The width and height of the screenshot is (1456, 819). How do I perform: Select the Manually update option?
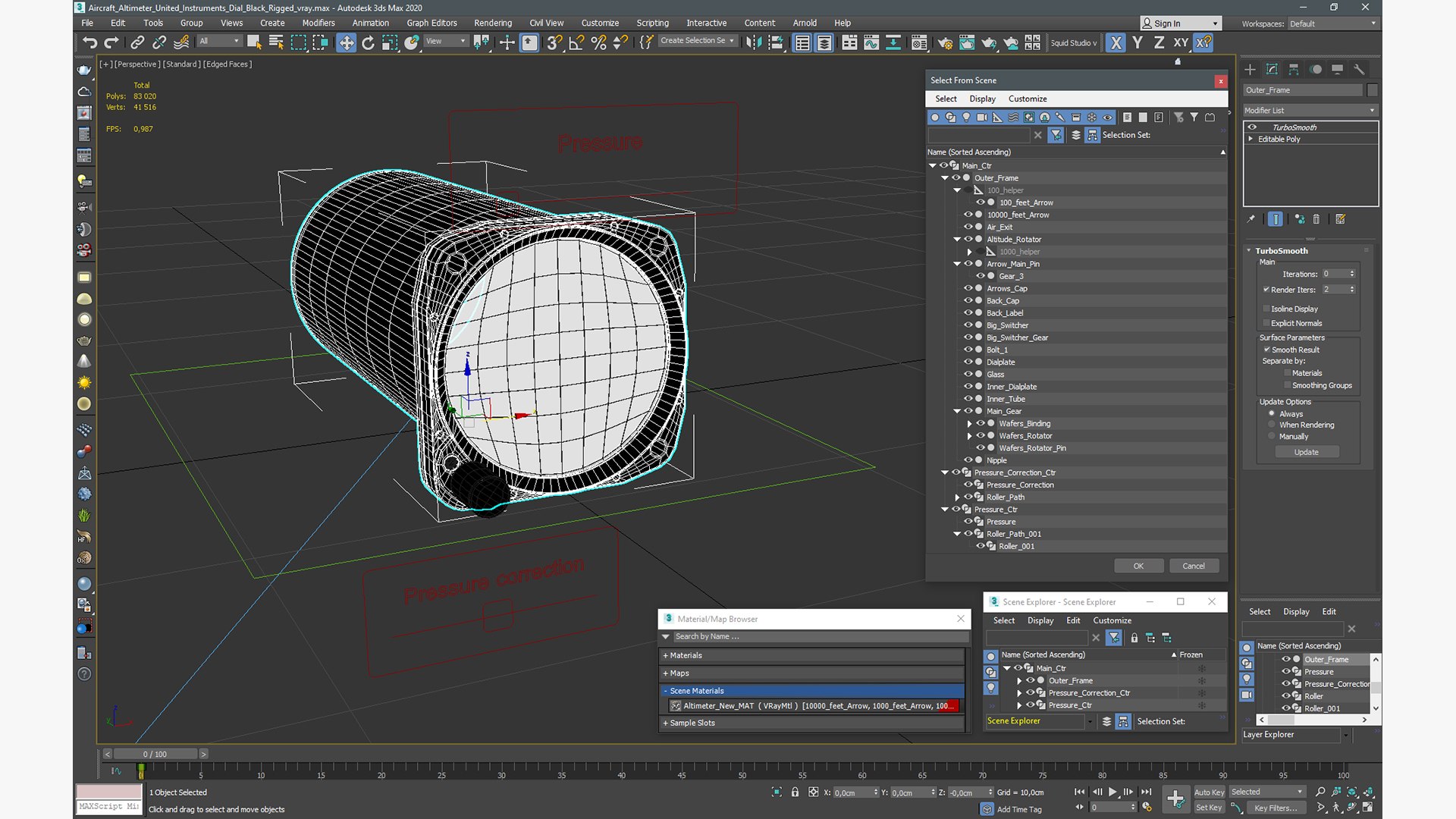coord(1272,436)
